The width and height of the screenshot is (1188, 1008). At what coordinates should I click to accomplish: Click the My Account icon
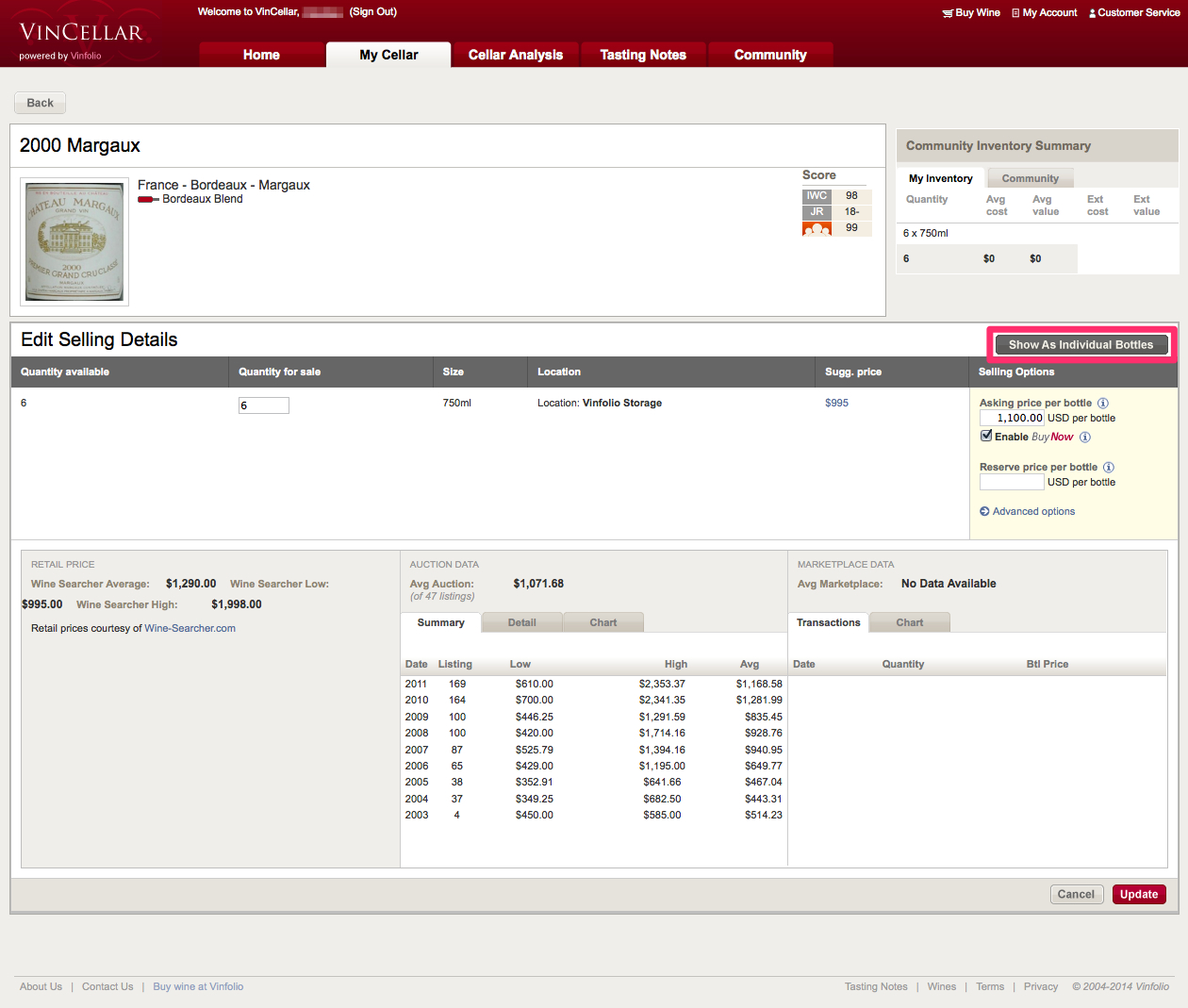[x=1015, y=13]
